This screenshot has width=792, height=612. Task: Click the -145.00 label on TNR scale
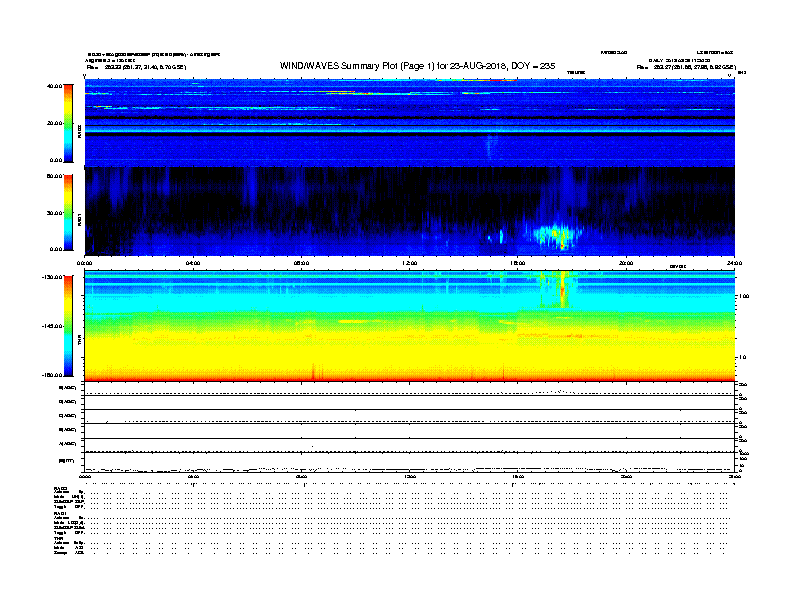pyautogui.click(x=53, y=326)
